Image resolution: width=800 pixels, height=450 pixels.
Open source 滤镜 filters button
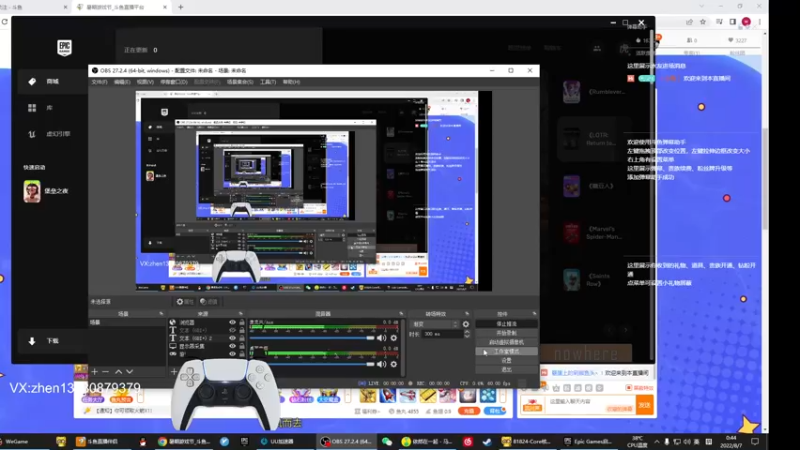point(209,302)
